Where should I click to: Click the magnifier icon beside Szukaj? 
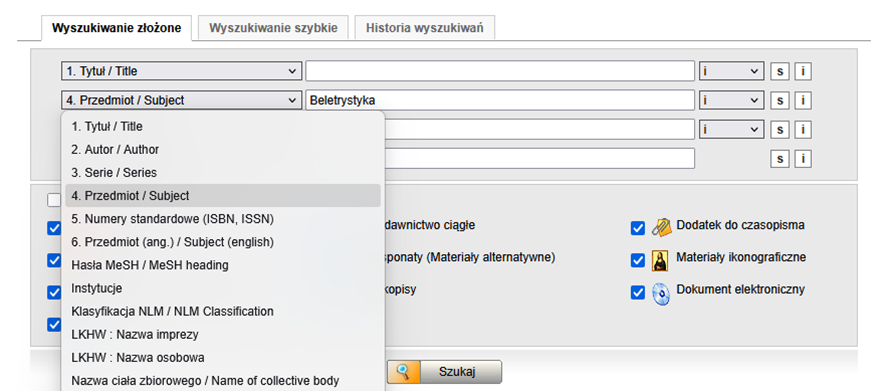point(403,372)
